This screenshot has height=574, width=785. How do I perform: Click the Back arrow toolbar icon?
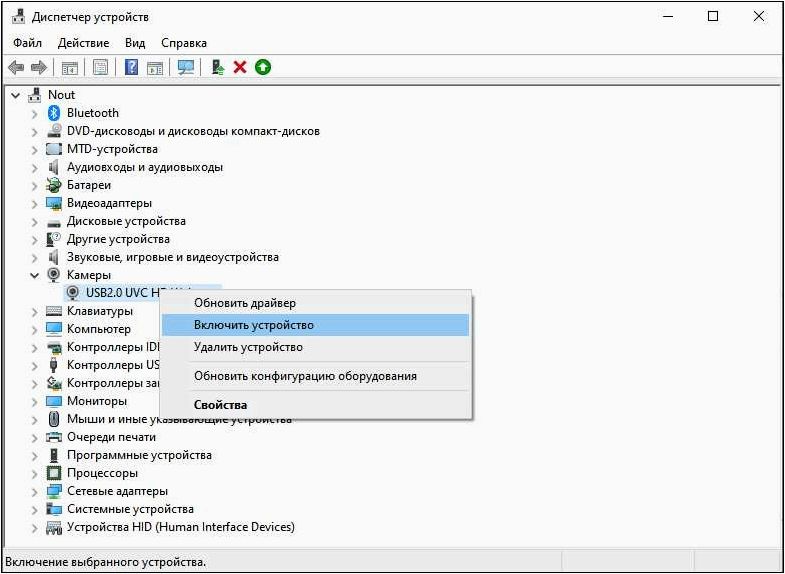(16, 67)
